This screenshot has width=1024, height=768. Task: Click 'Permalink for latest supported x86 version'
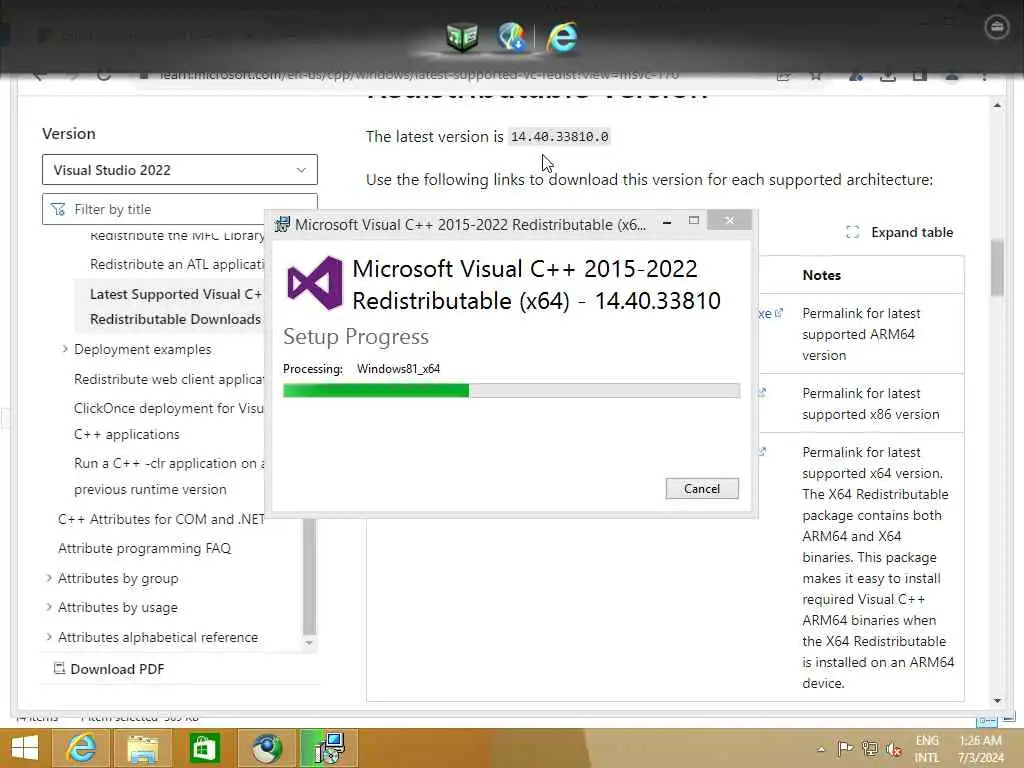871,404
